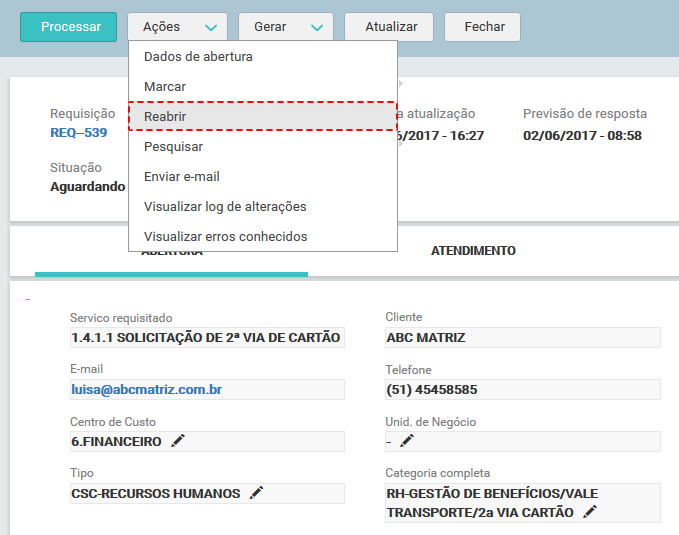The height and width of the screenshot is (535, 679).
Task: Edit Categoria completa using pencil icon
Action: [x=590, y=512]
